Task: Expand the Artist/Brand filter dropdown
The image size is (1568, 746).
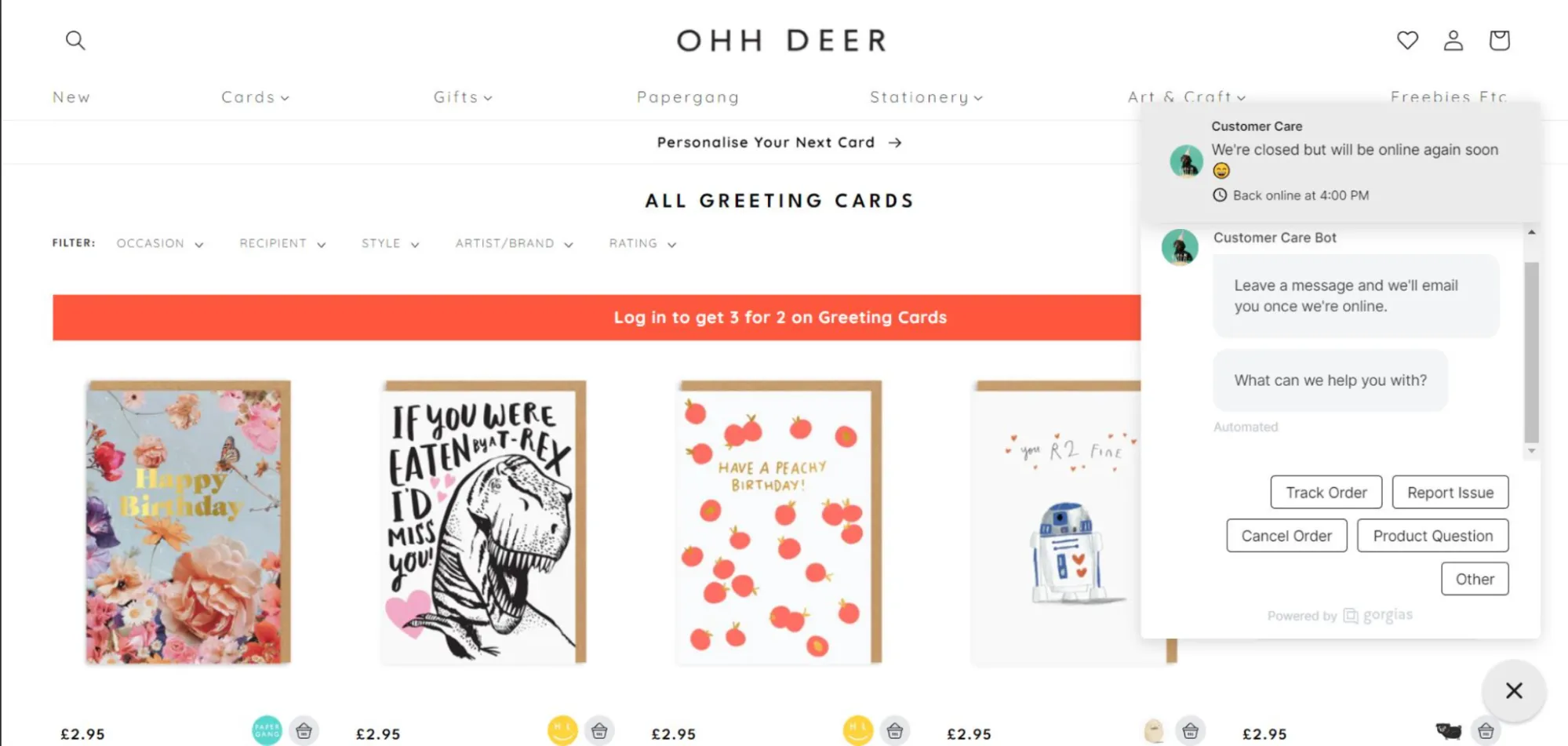Action: tap(514, 244)
